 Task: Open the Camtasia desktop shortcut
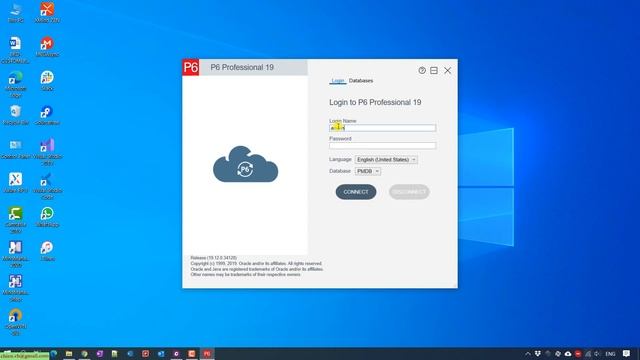(16, 220)
